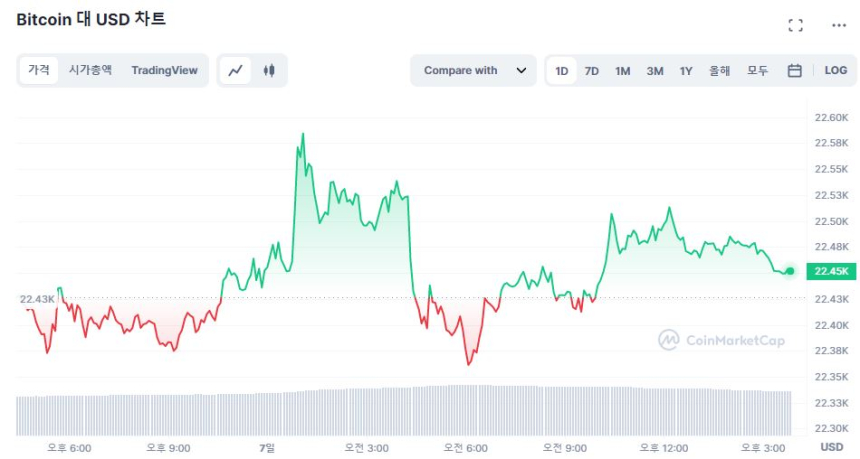Click the Compare with chevron arrow
The width and height of the screenshot is (860, 459).
click(x=521, y=71)
